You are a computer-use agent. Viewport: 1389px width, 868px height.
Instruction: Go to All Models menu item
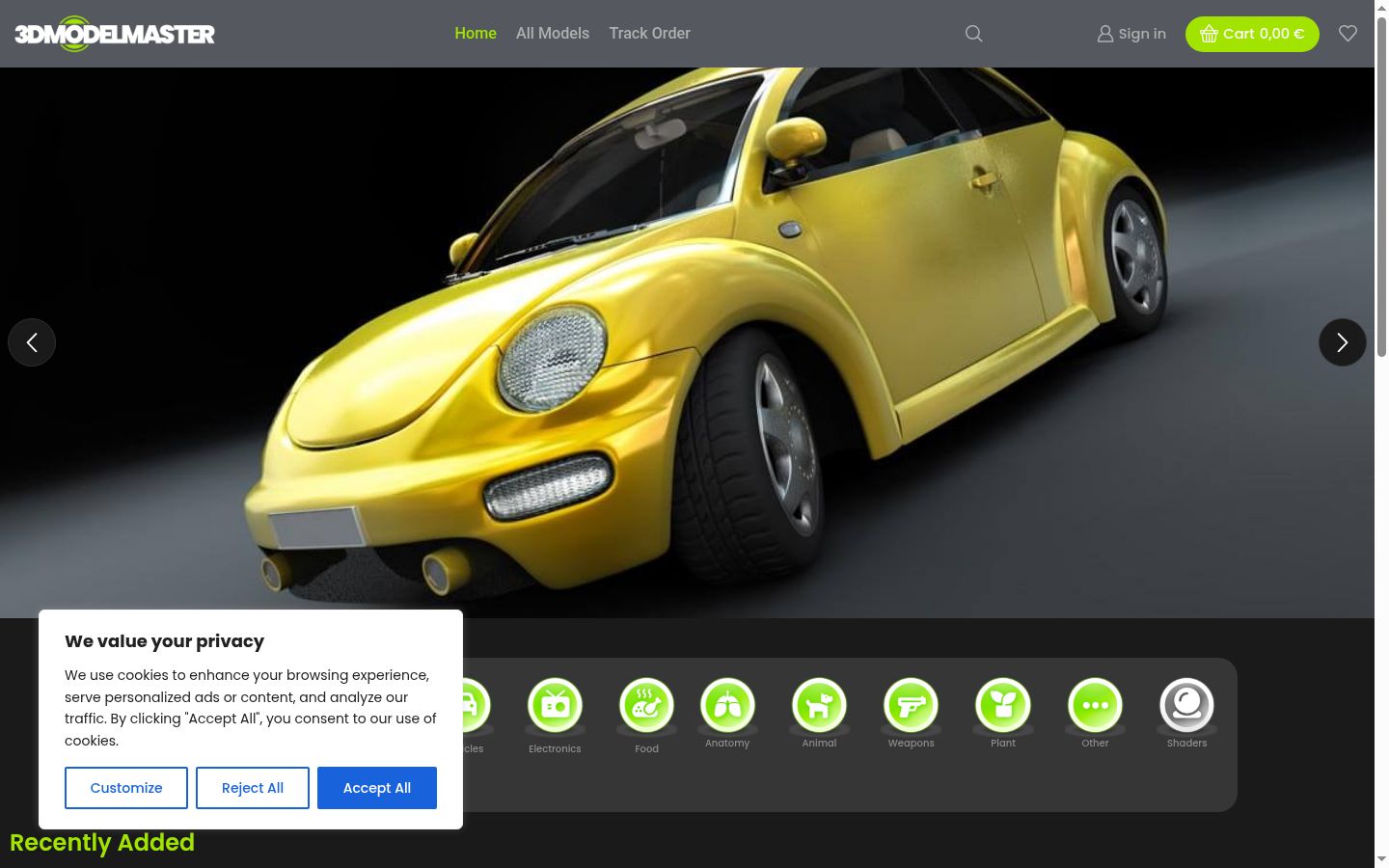tap(553, 33)
